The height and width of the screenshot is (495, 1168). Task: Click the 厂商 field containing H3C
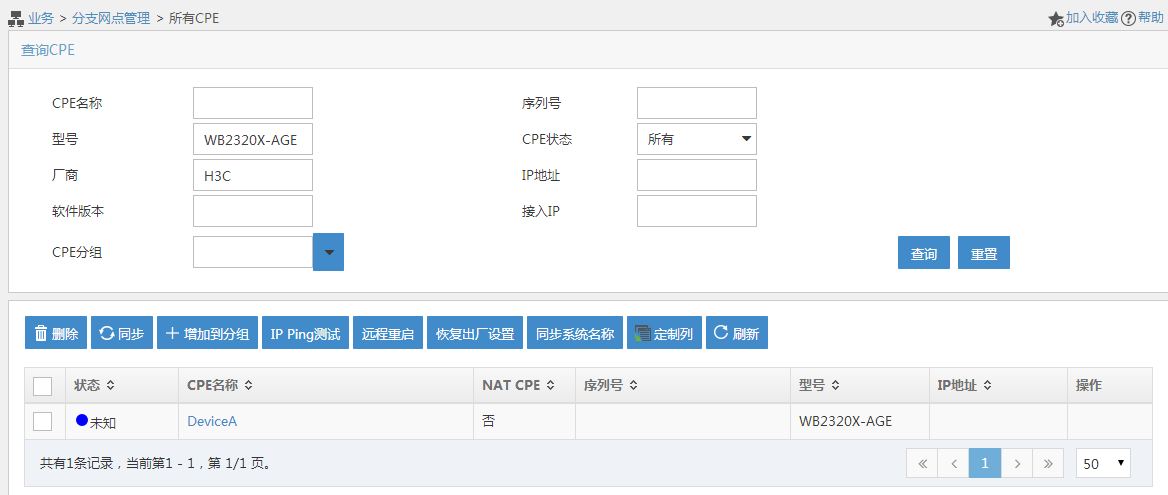click(253, 175)
